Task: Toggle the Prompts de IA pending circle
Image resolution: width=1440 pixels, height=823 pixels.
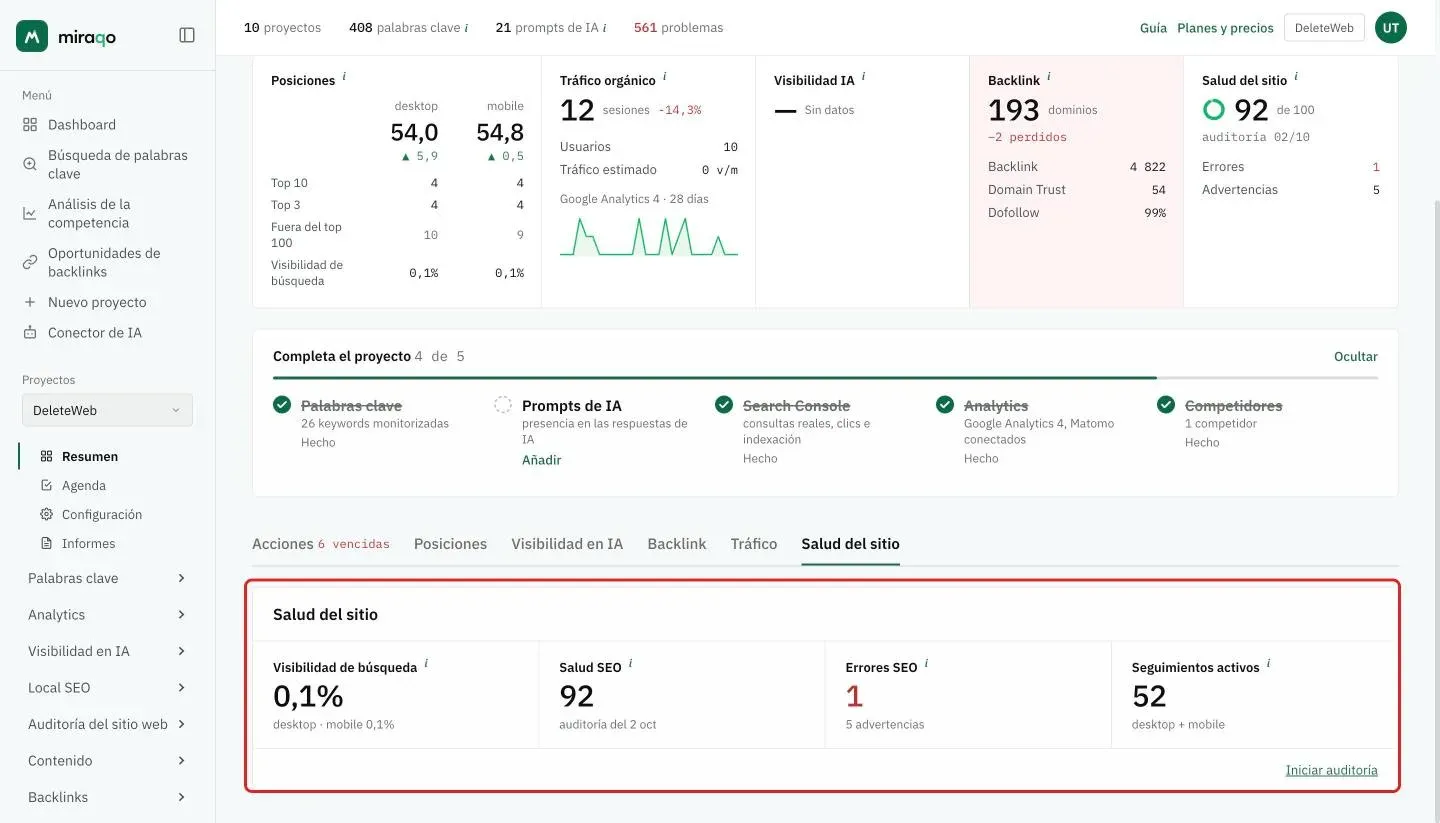Action: pyautogui.click(x=503, y=405)
